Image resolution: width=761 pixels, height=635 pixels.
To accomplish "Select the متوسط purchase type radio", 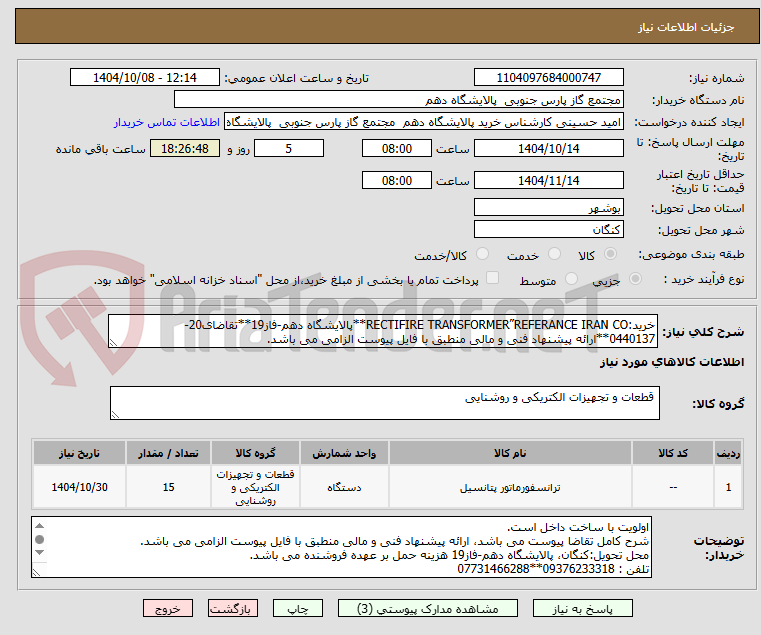I will point(571,279).
